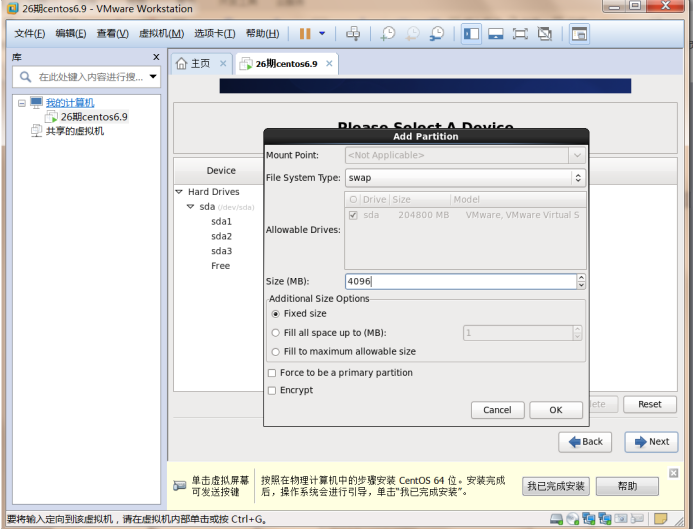Click the Device column header
The image size is (693, 529).
coord(221,171)
